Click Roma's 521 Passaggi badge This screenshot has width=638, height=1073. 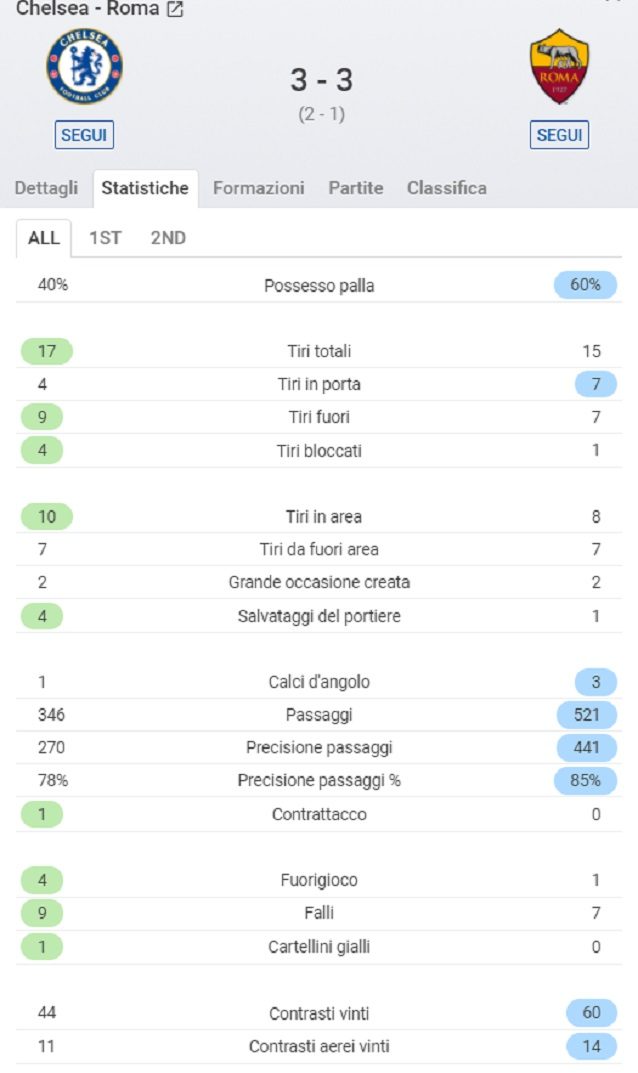coord(587,714)
